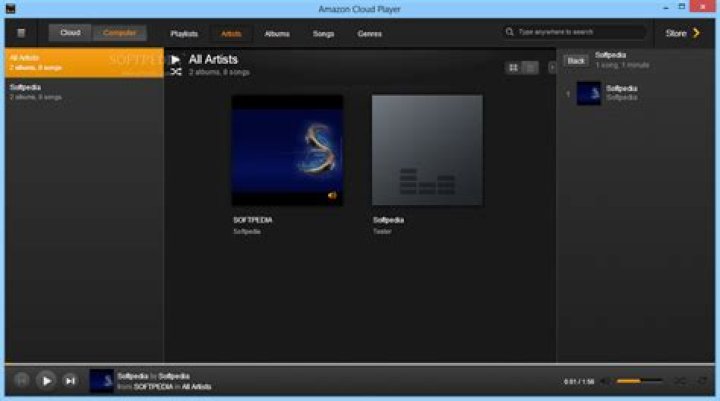Open the Amazon Store link
This screenshot has height=401, width=720.
coord(676,33)
